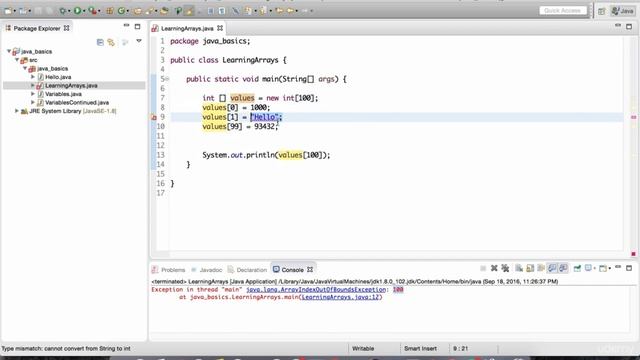The height and width of the screenshot is (360, 640).
Task: Toggle Word Wrap in the Console toolbar
Action: 541,268
